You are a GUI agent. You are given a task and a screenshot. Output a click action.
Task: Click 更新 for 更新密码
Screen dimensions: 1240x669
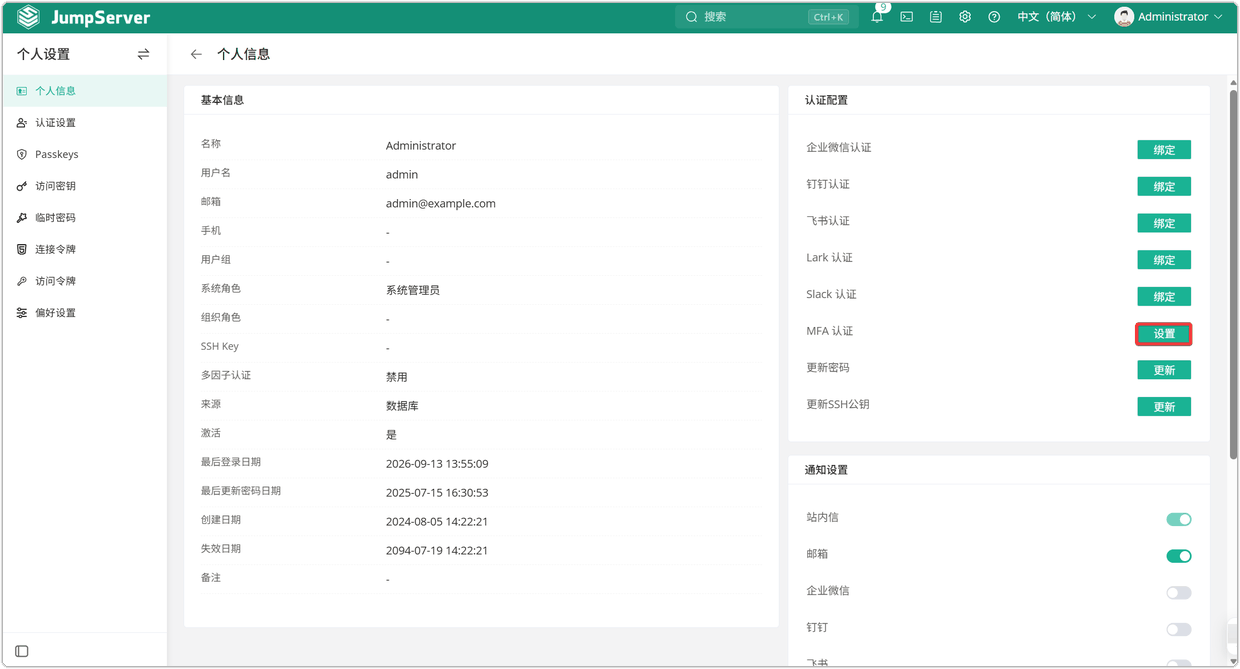point(1164,370)
